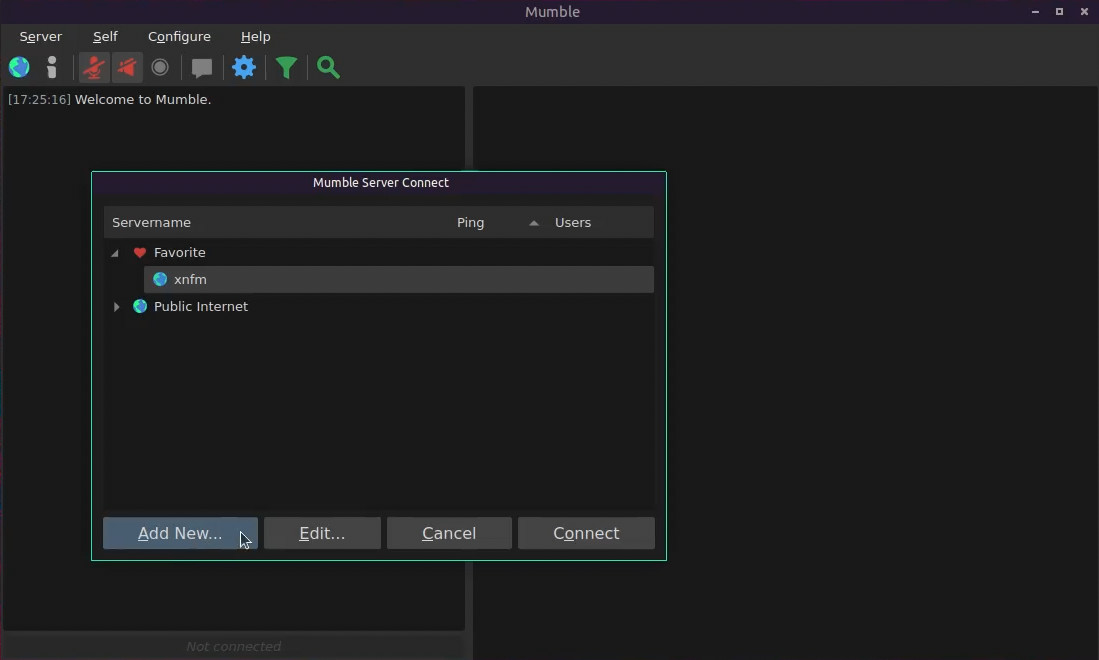Minimize the Mumble window
Screen dimensions: 1099x660
click(x=1035, y=12)
